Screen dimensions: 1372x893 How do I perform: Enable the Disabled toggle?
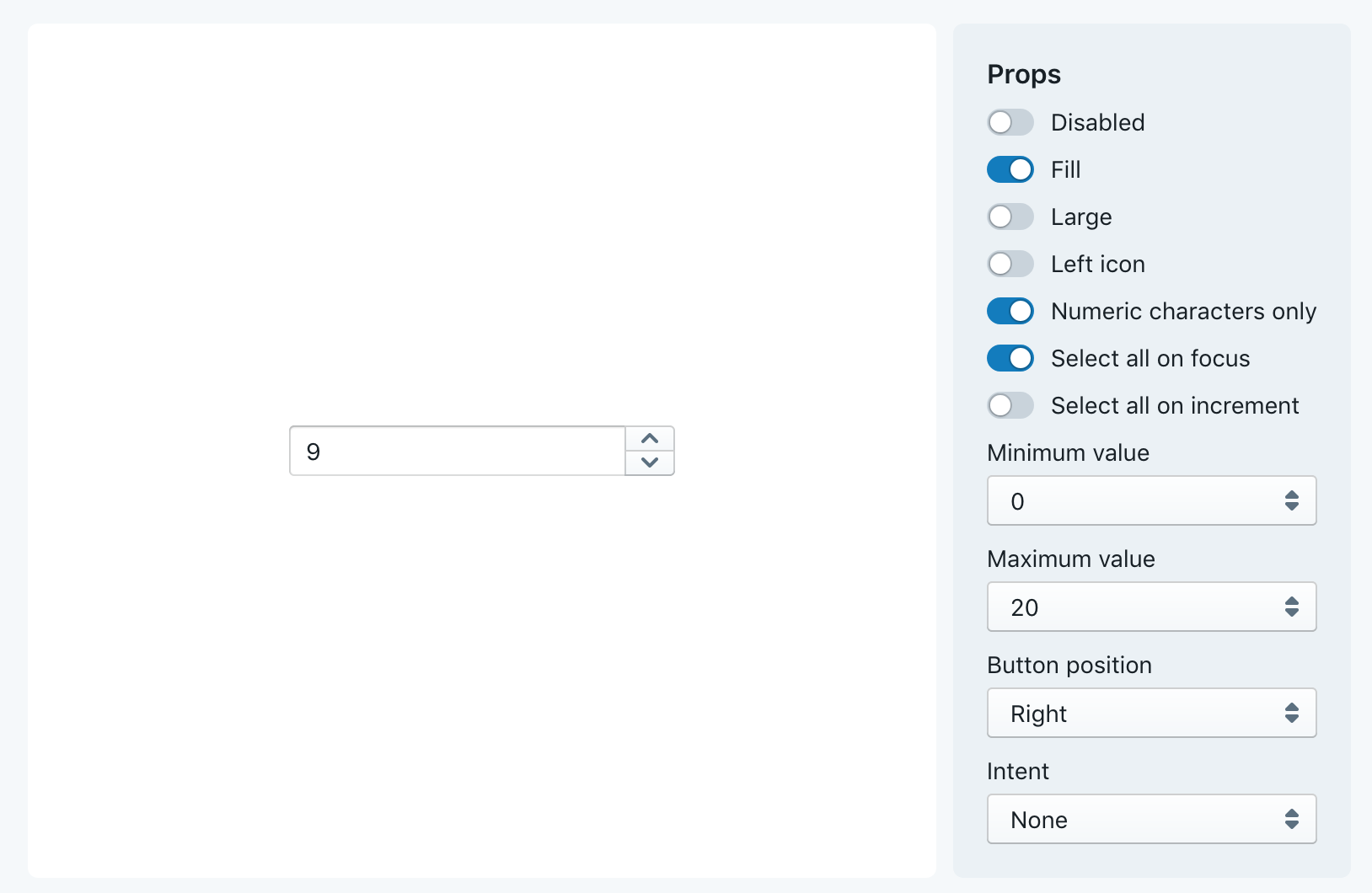tap(1010, 122)
